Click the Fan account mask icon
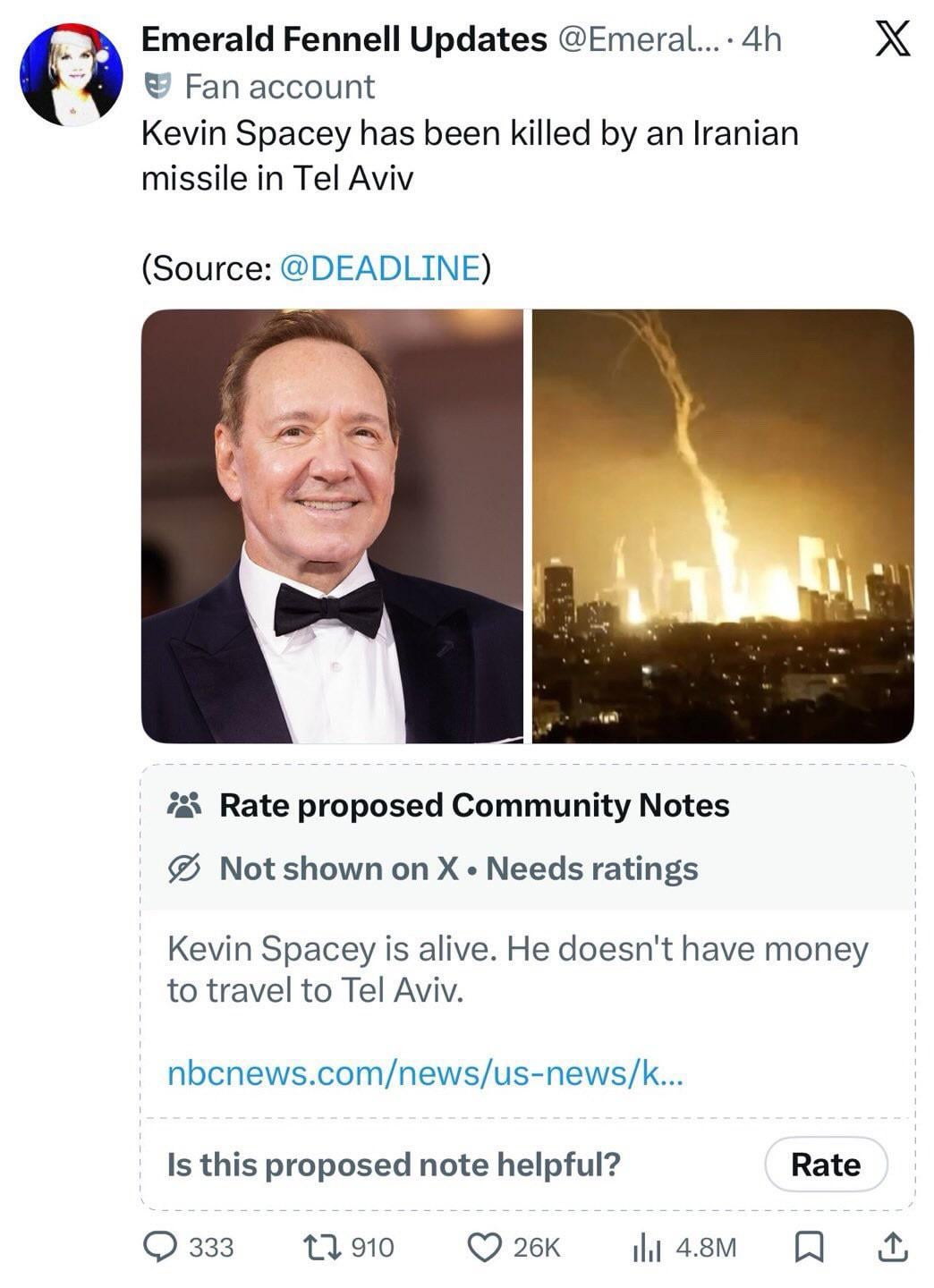This screenshot has width=934, height=1288. [x=157, y=87]
